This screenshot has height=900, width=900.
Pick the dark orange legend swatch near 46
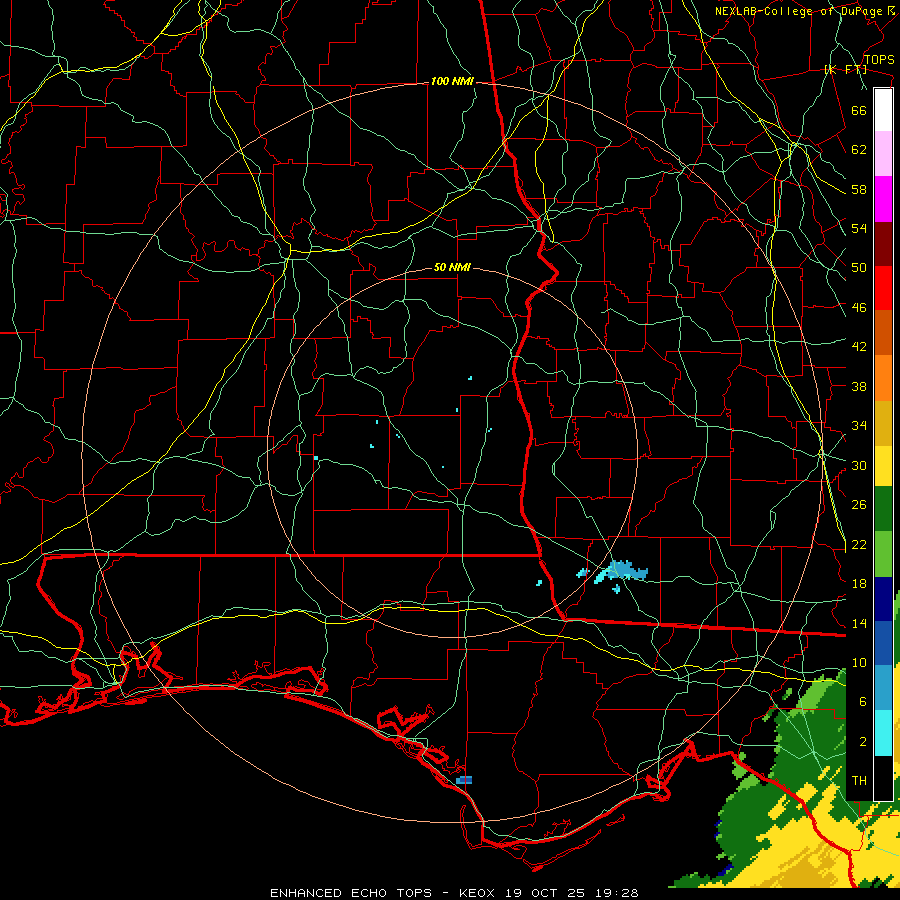pos(883,333)
